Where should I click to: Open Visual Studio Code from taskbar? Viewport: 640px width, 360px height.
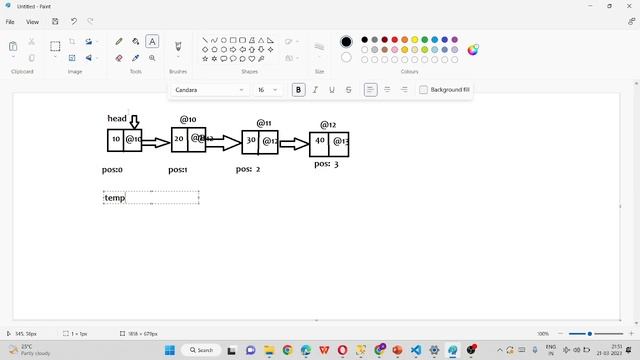tap(416, 350)
